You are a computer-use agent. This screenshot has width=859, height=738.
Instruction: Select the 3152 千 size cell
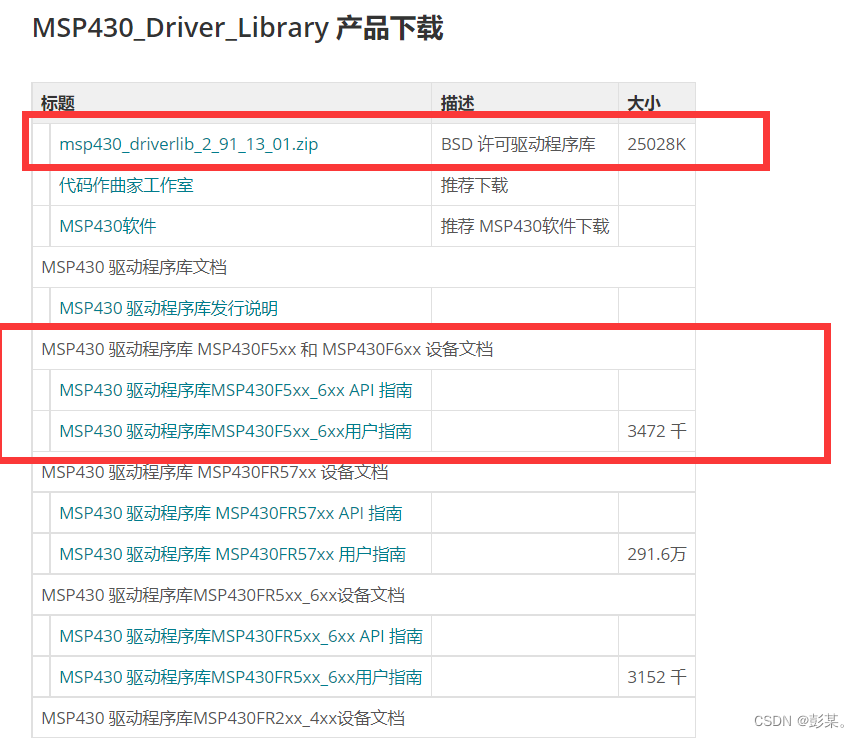[657, 677]
